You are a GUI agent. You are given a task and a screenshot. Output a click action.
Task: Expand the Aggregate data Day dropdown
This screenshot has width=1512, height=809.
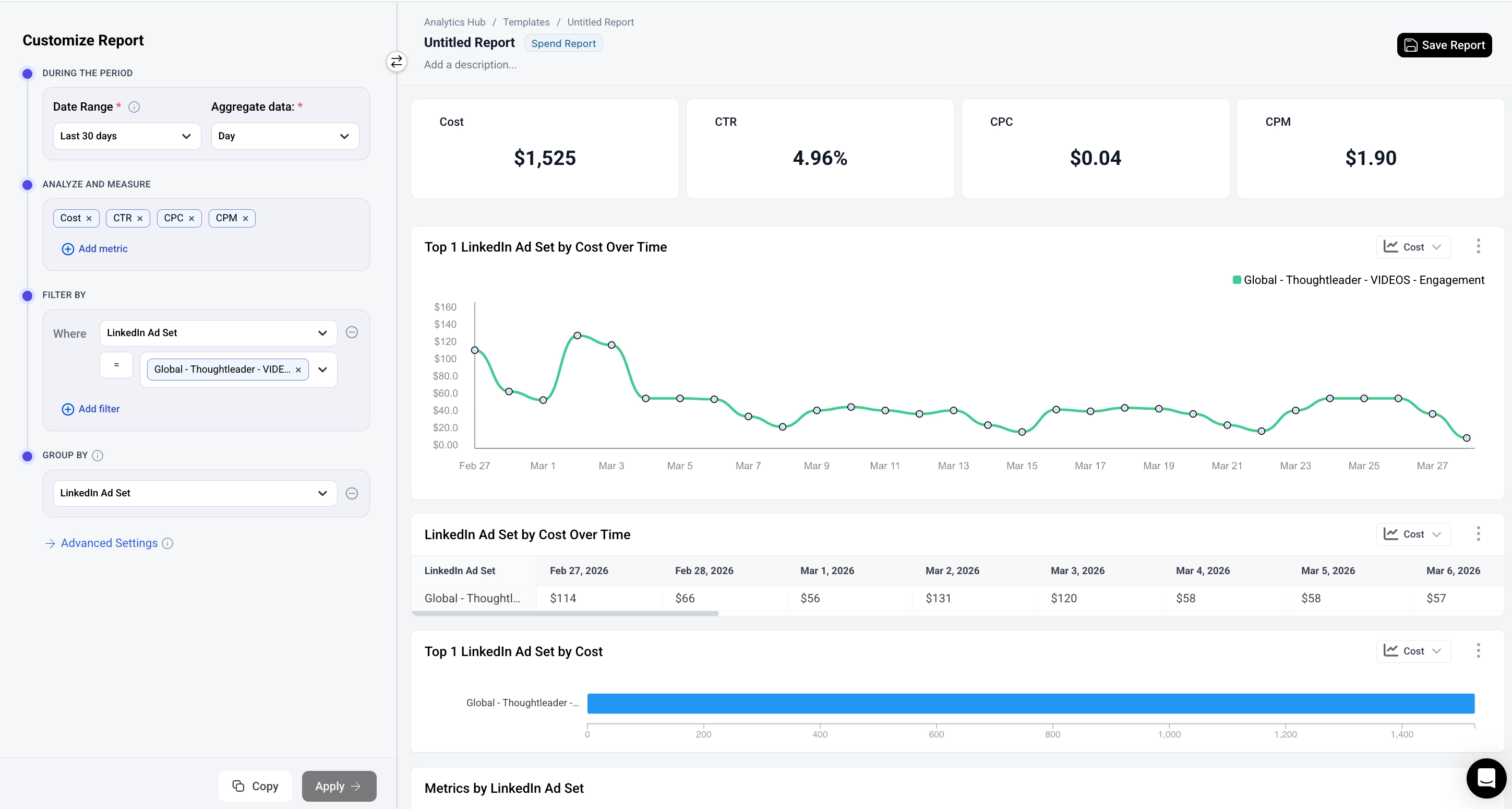[284, 136]
